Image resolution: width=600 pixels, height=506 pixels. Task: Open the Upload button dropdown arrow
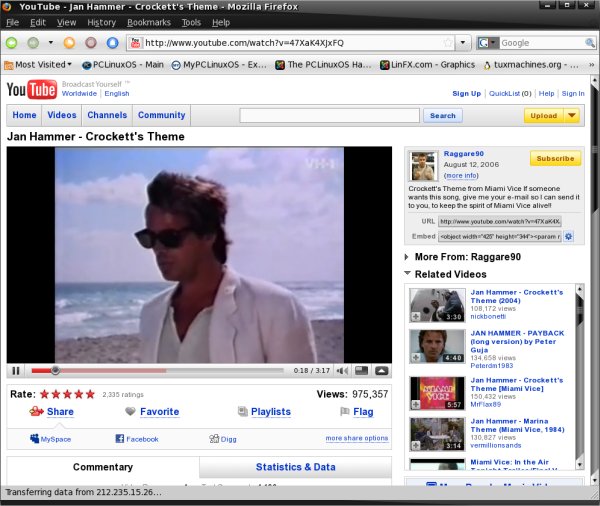pos(571,116)
